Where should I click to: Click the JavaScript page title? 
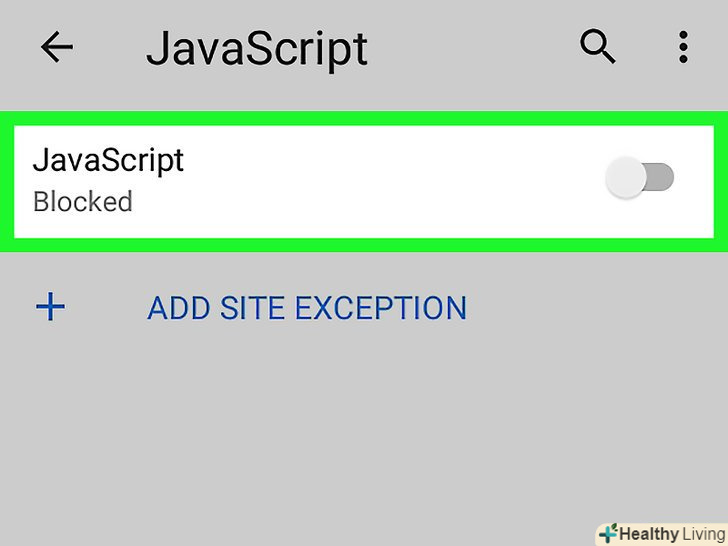click(x=257, y=48)
